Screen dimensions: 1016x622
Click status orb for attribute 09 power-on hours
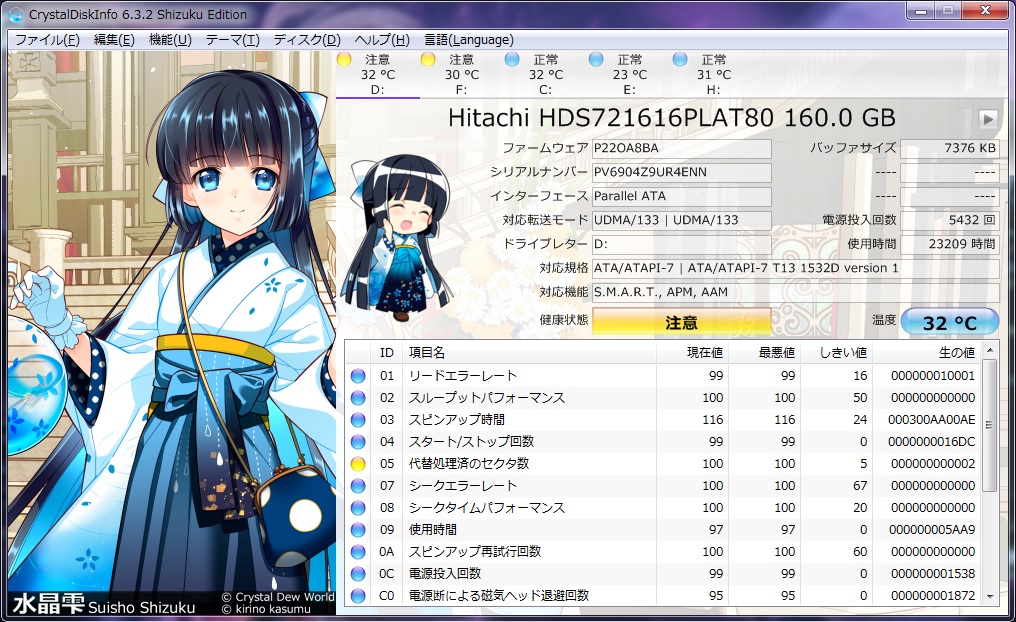[358, 530]
